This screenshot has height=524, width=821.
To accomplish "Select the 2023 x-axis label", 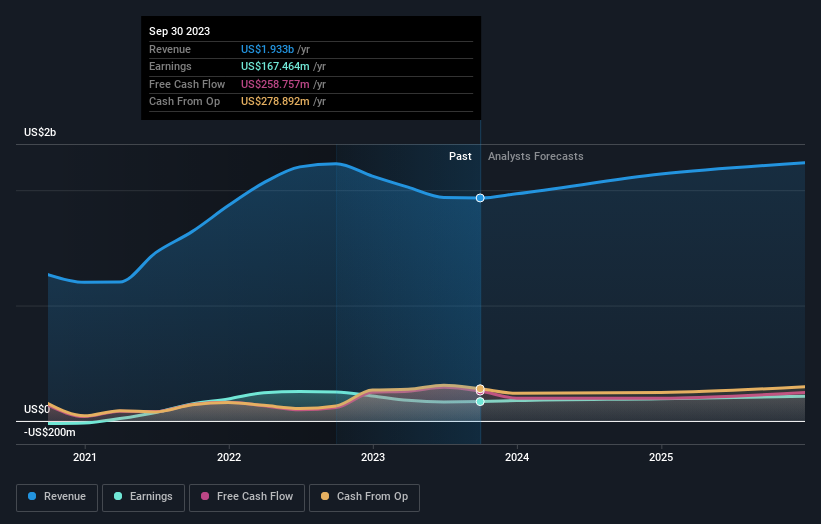I will (373, 457).
